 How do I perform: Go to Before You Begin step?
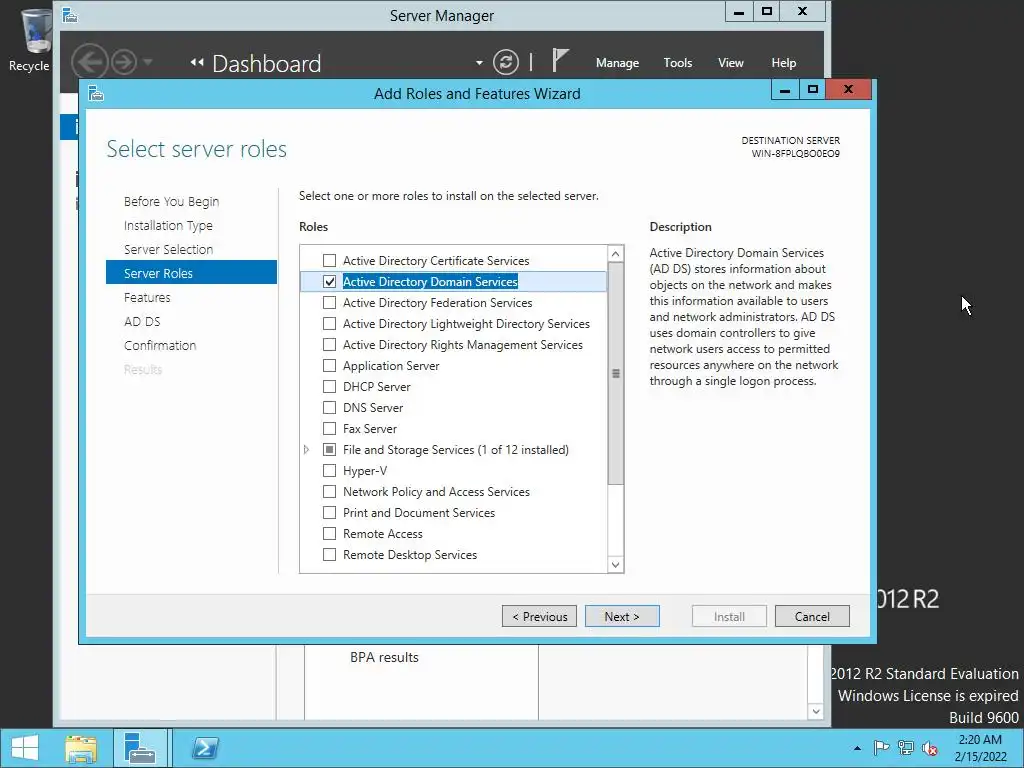pyautogui.click(x=172, y=201)
